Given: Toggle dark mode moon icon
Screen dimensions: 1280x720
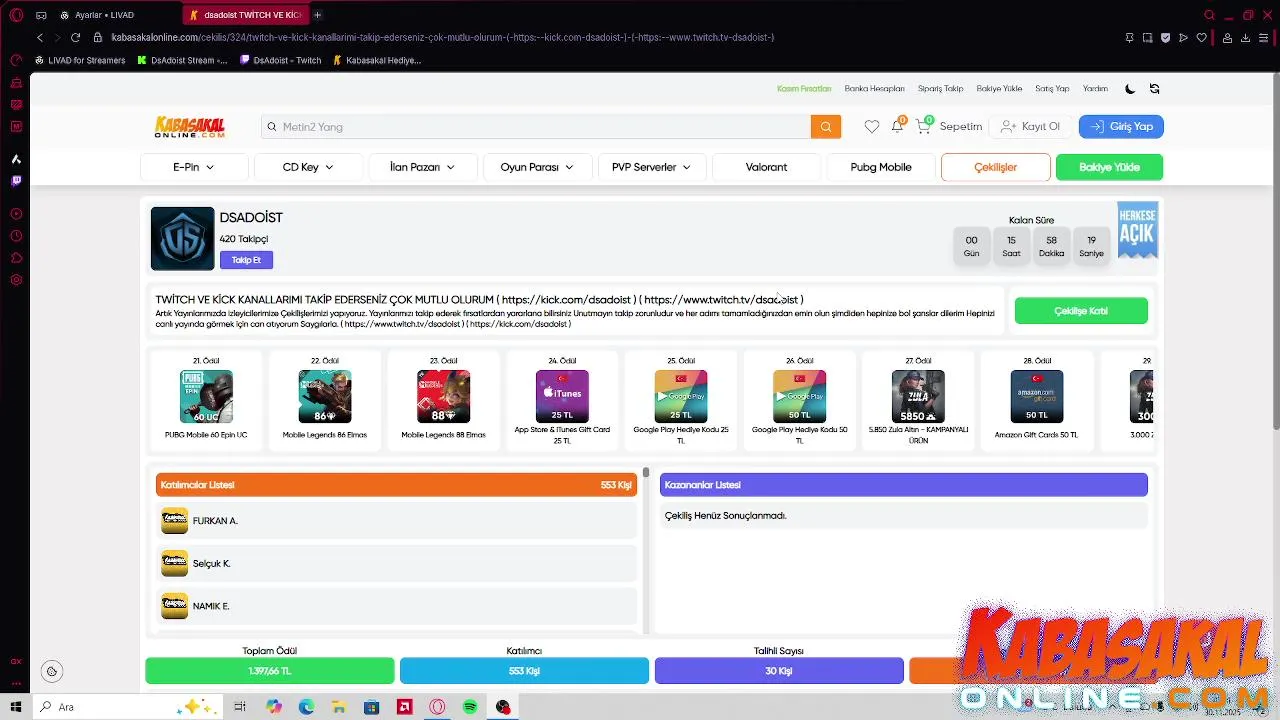Looking at the screenshot, I should pos(1130,89).
